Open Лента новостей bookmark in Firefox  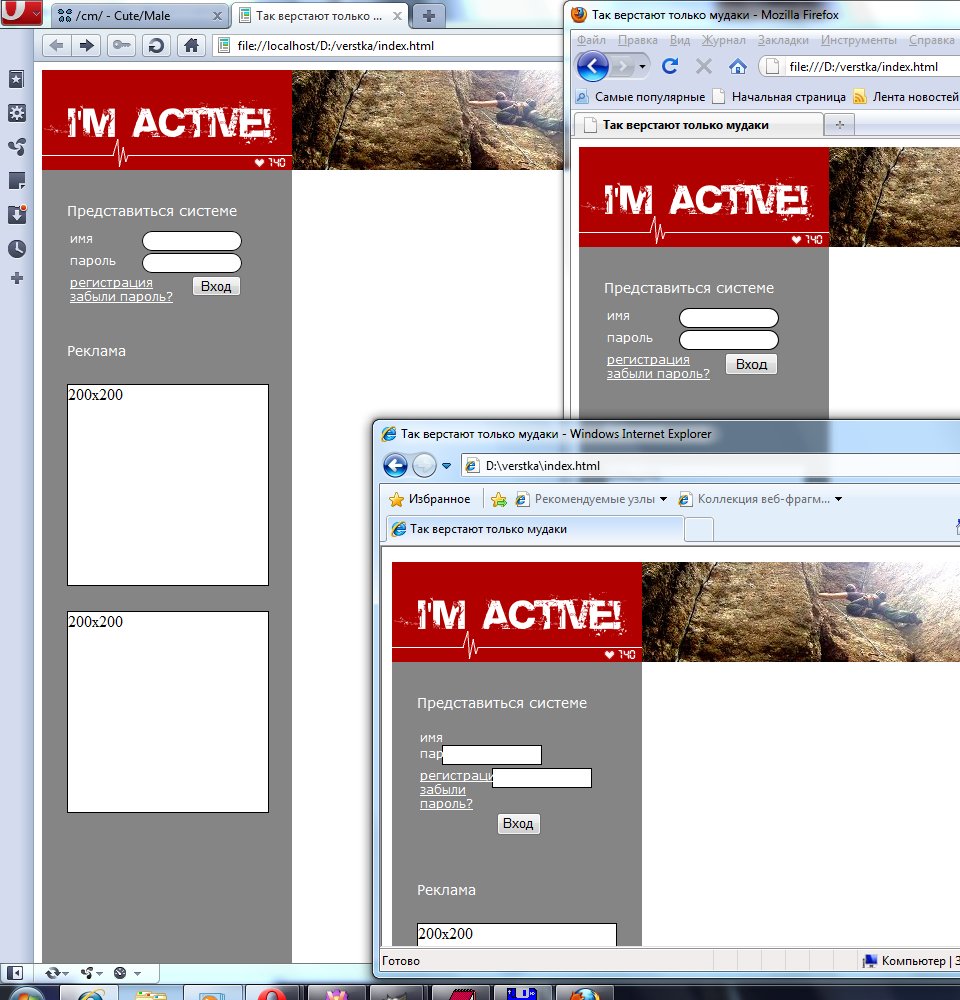point(906,97)
